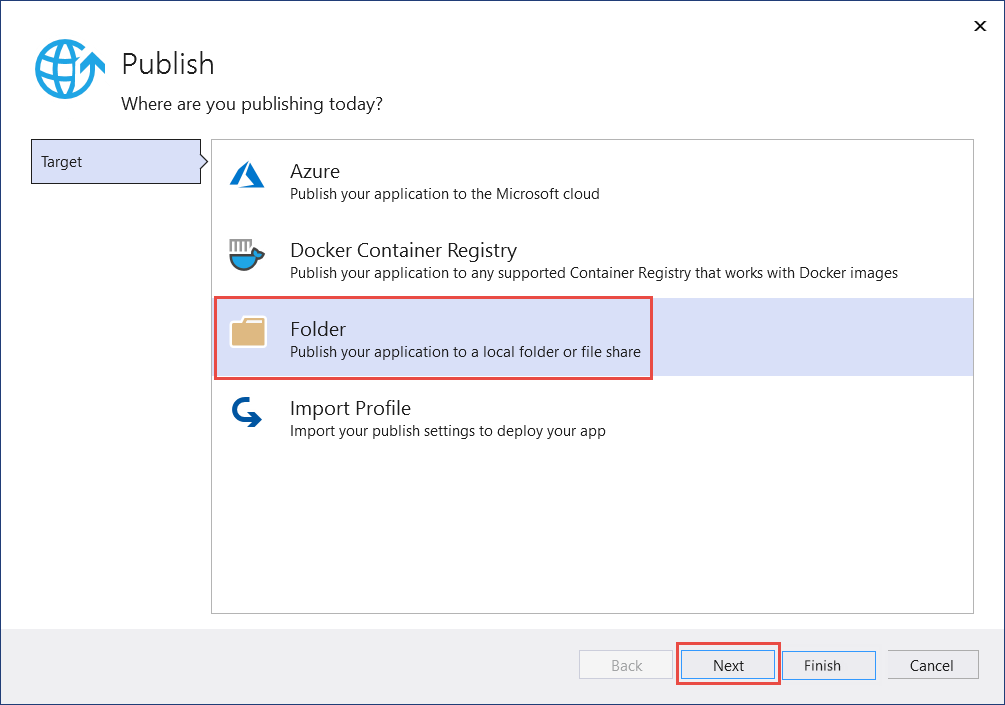Click the Next button
The image size is (1005, 705).
727,665
